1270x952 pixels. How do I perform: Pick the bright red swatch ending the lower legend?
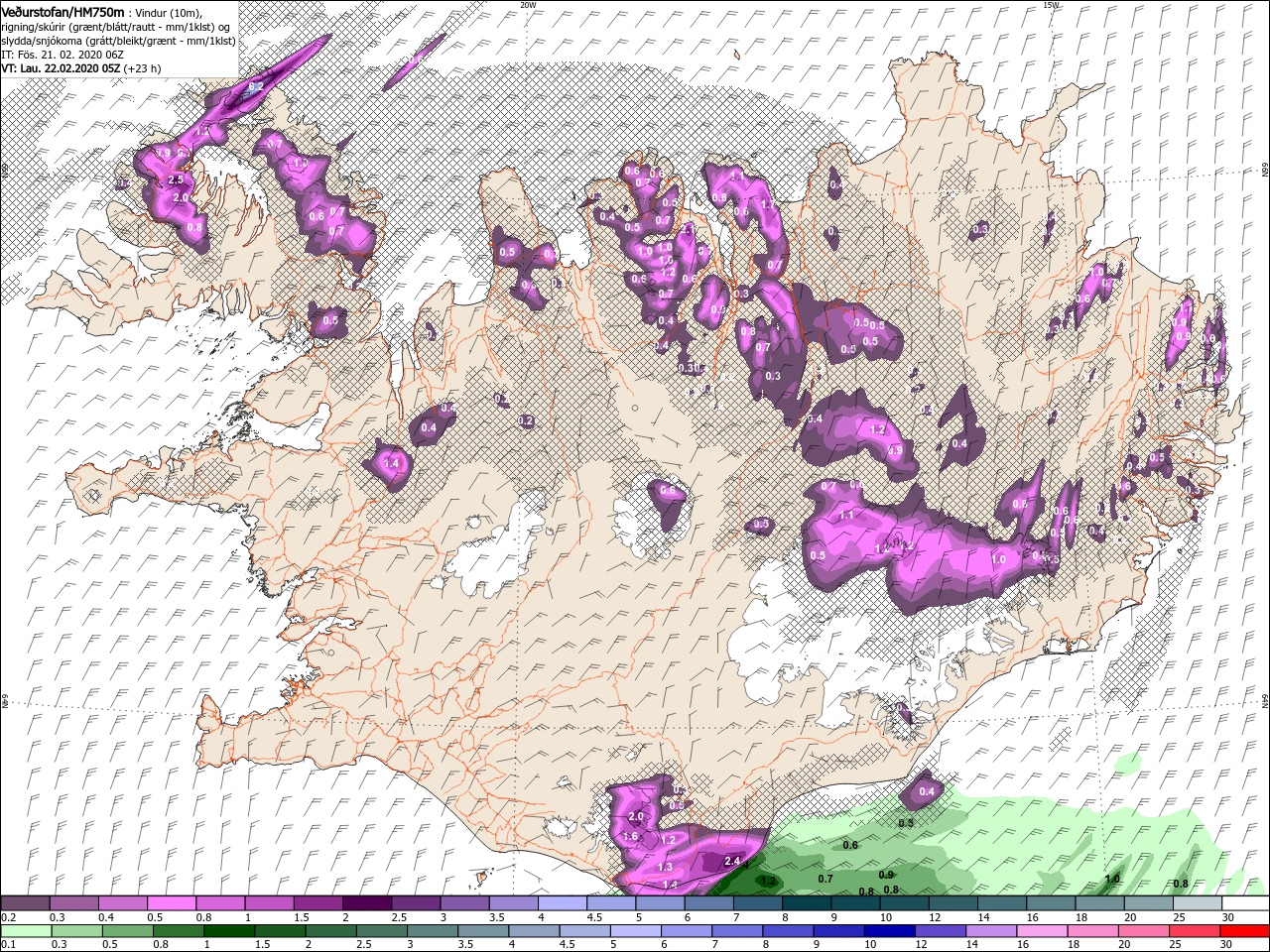point(1243,931)
